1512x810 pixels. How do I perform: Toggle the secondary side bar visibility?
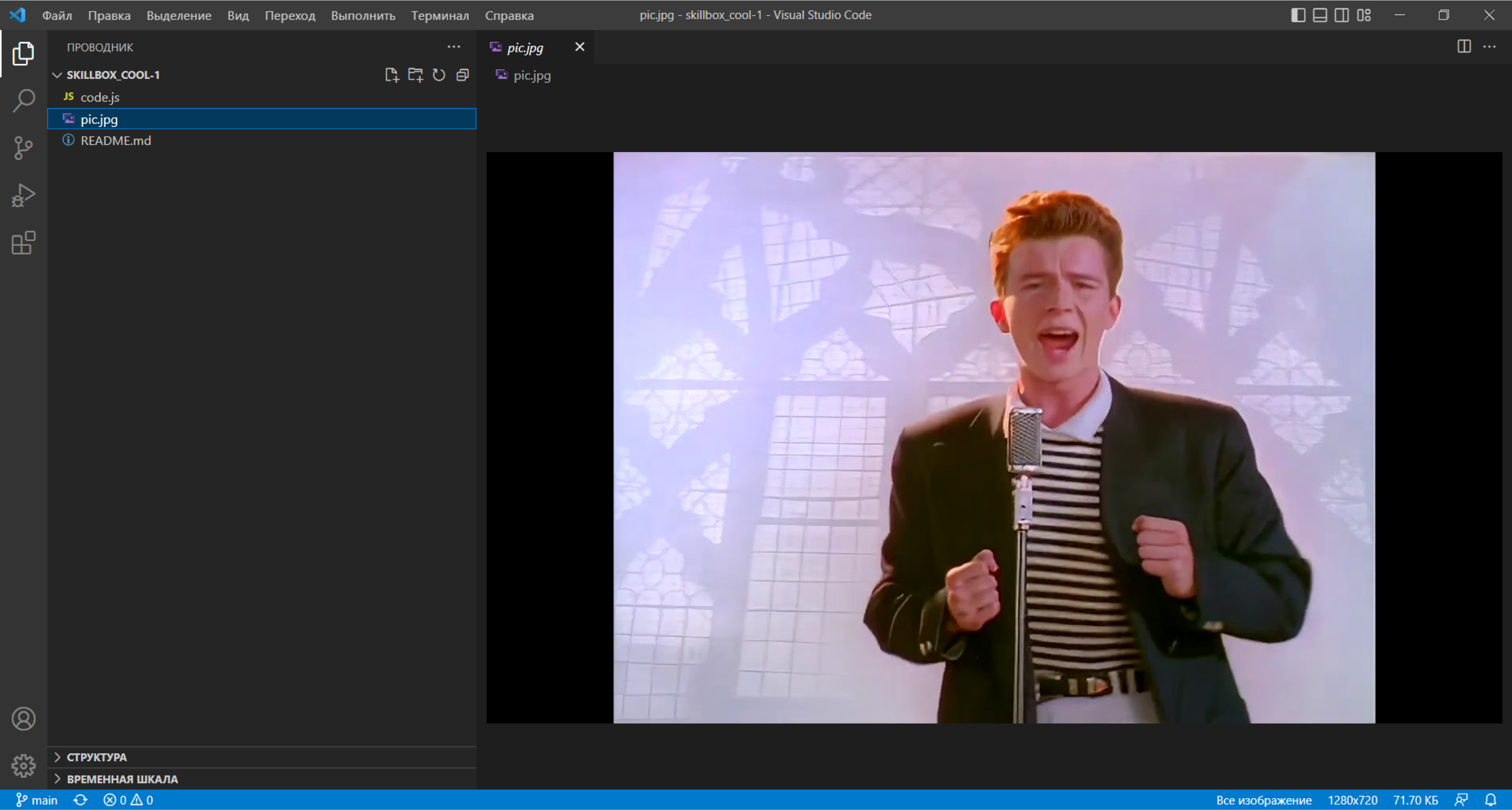(1342, 15)
